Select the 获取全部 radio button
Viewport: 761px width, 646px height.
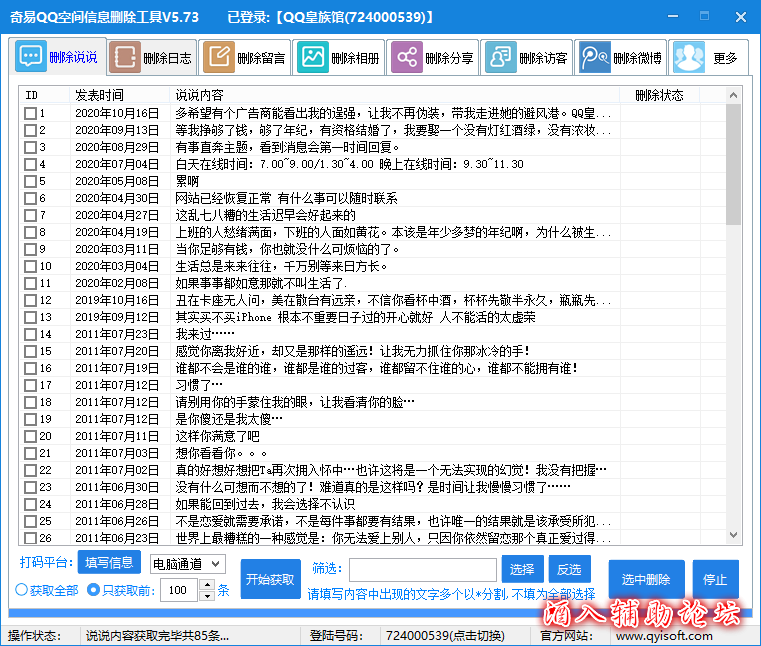[x=22, y=590]
